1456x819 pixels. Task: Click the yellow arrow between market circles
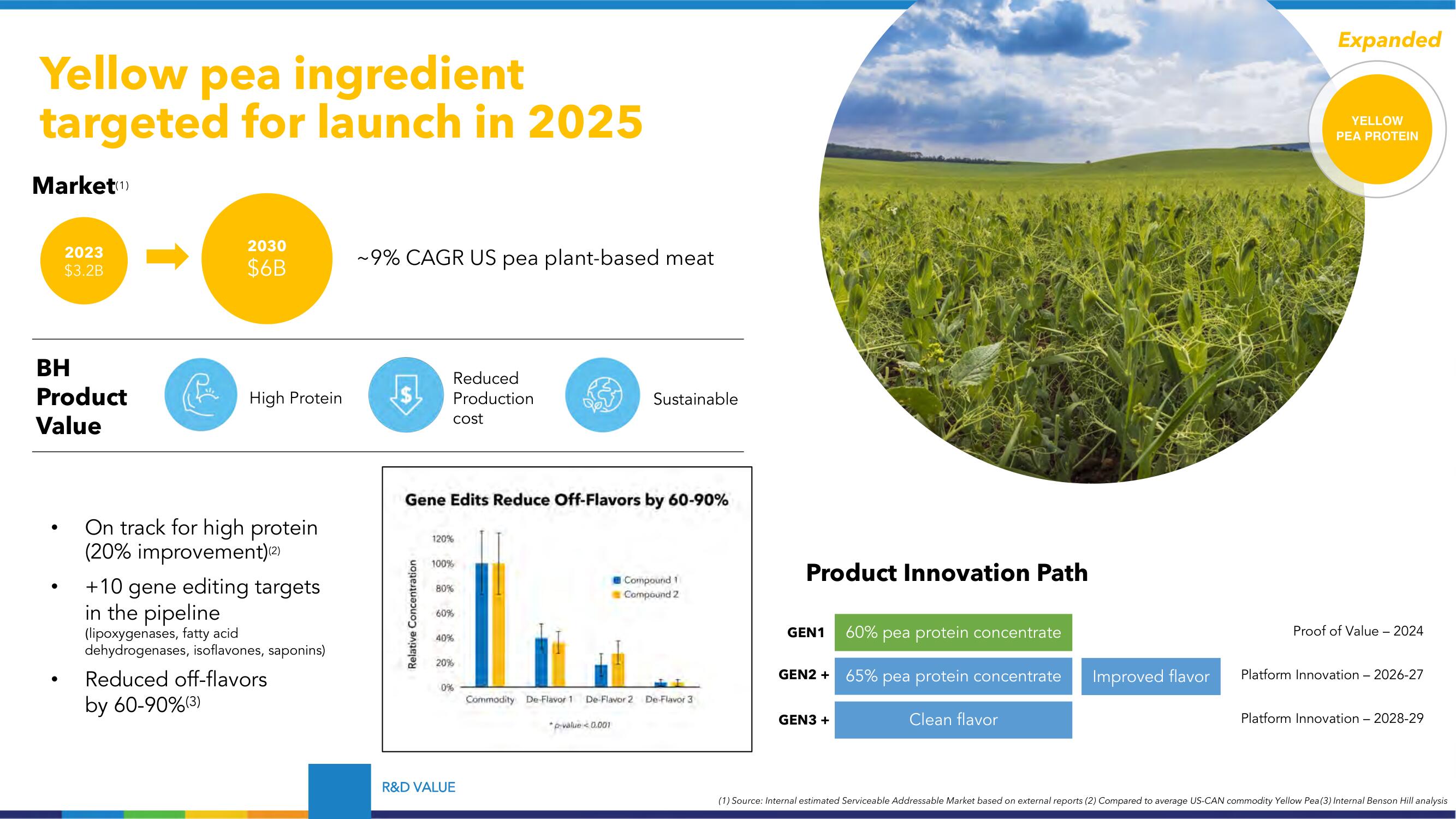167,257
